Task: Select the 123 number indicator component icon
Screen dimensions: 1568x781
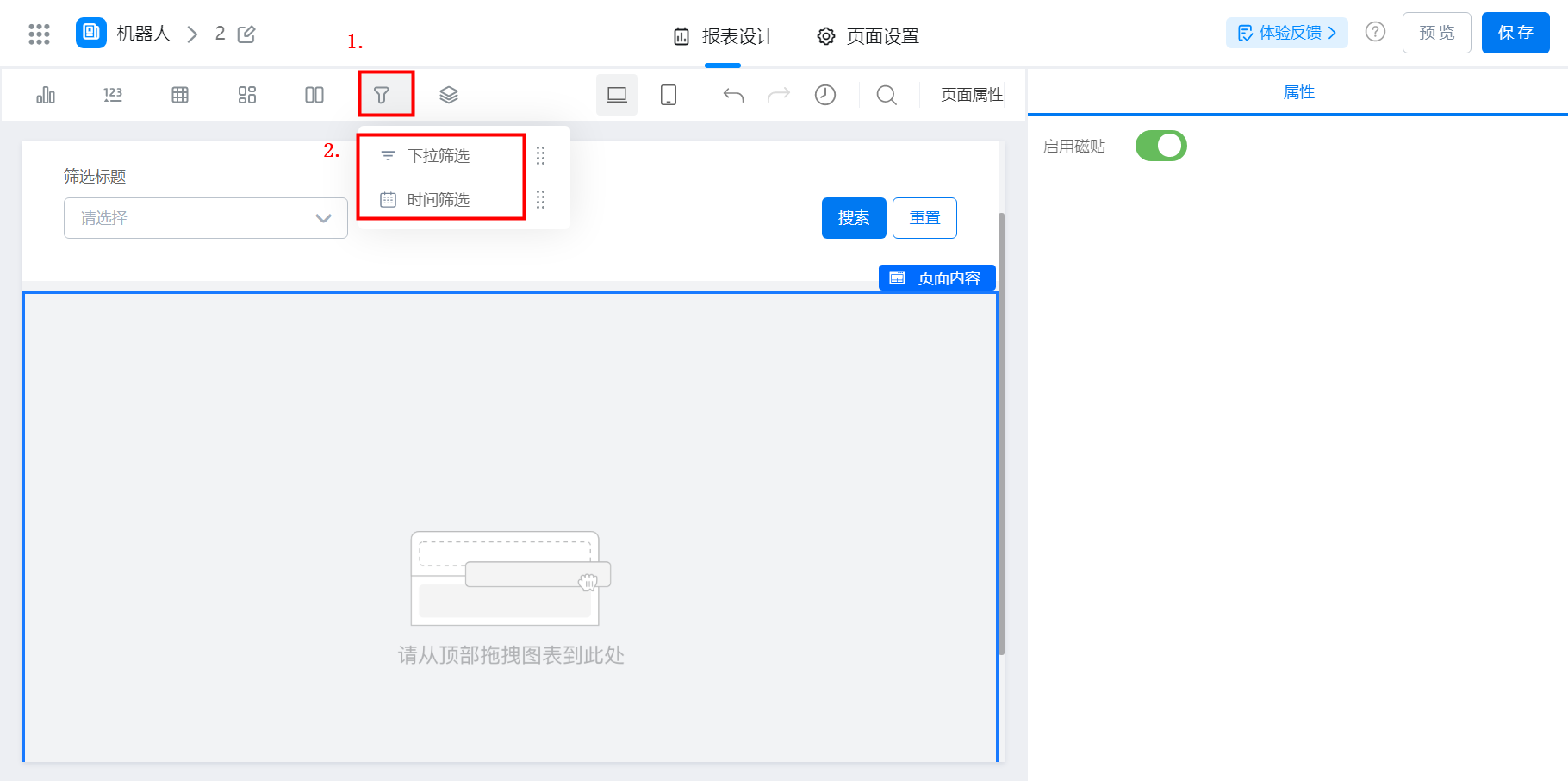Action: pyautogui.click(x=113, y=95)
